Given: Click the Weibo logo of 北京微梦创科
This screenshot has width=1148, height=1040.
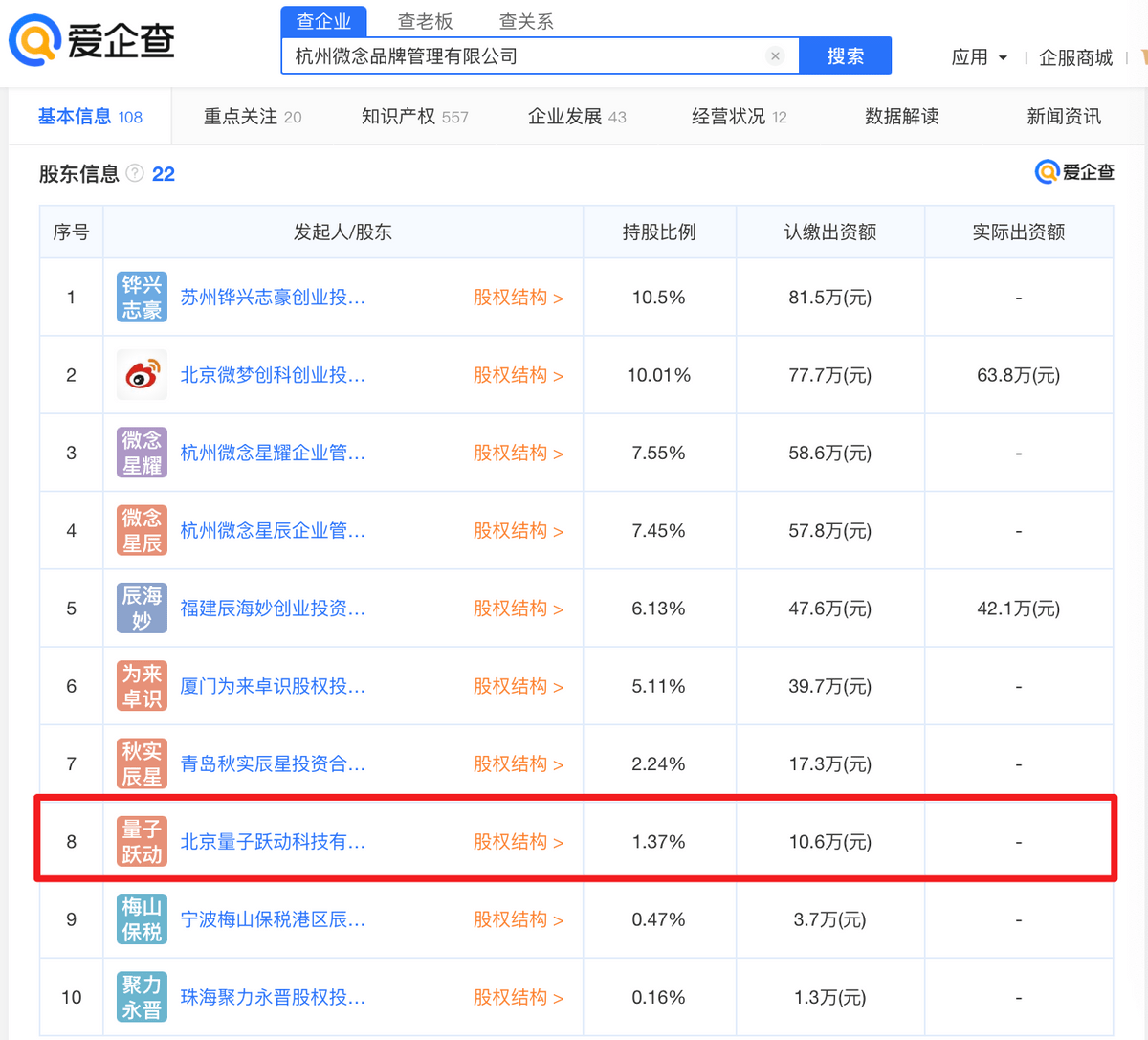Looking at the screenshot, I should coord(142,375).
